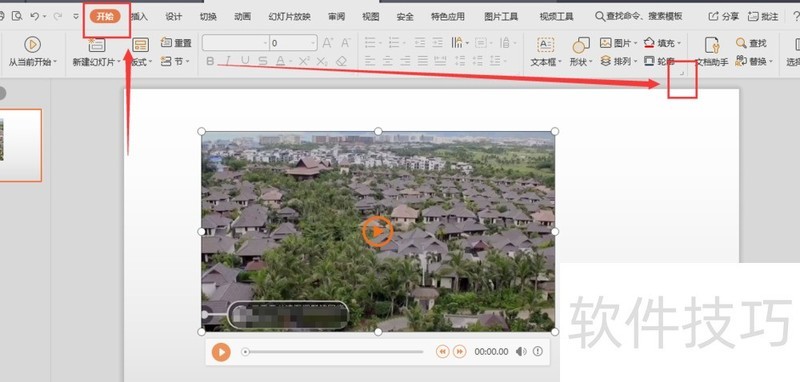Expand quick access toolbar customize arrow
Image resolution: width=800 pixels, height=382 pixels.
(x=76, y=16)
